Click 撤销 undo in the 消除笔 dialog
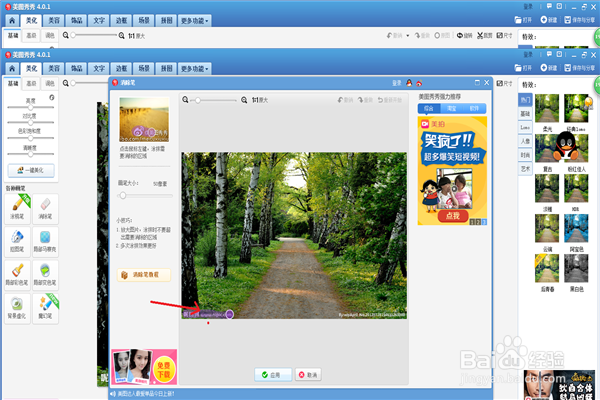 pyautogui.click(x=345, y=100)
